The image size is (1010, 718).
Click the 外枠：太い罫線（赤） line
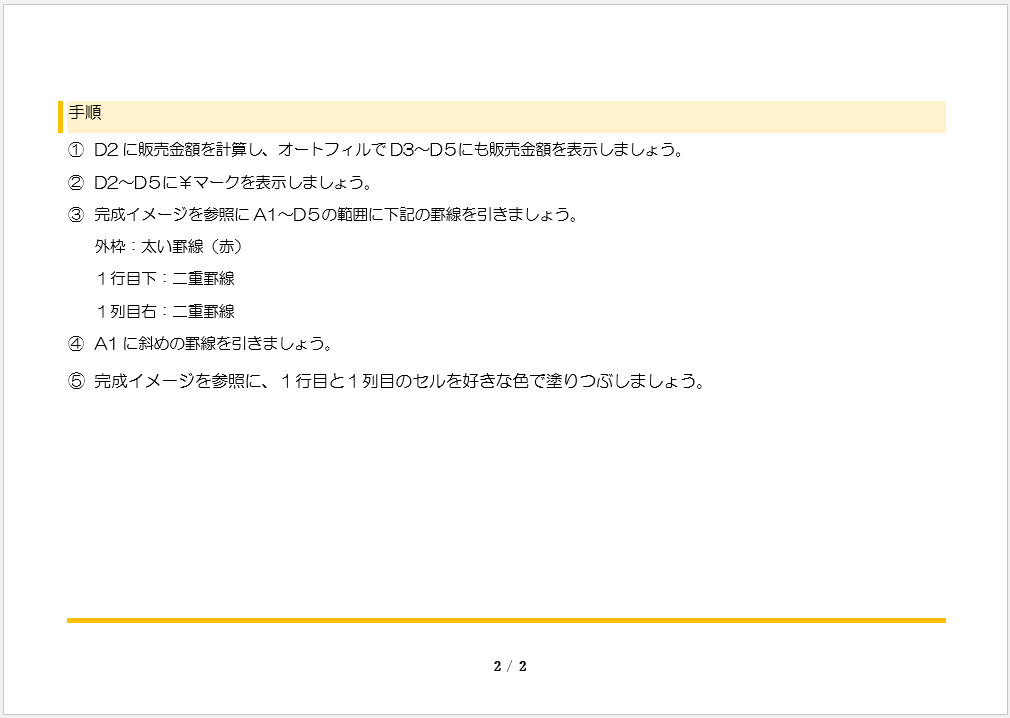pyautogui.click(x=169, y=247)
